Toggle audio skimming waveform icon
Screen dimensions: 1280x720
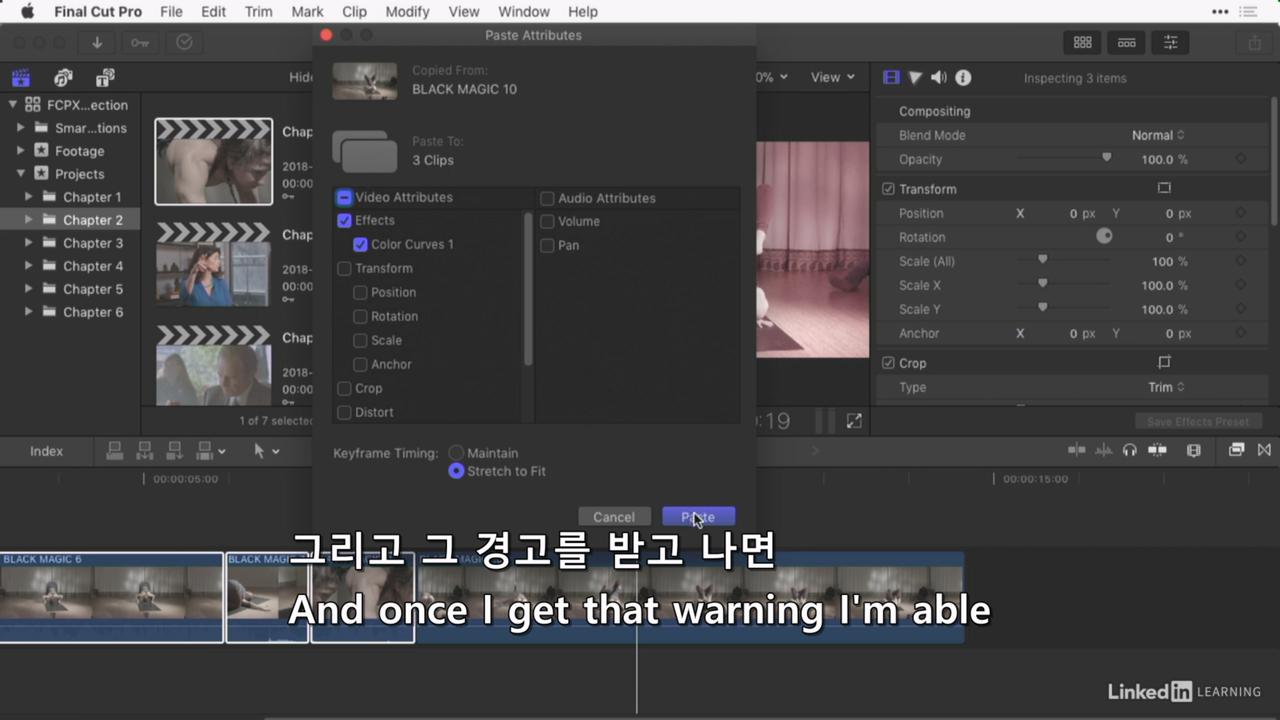(1104, 450)
